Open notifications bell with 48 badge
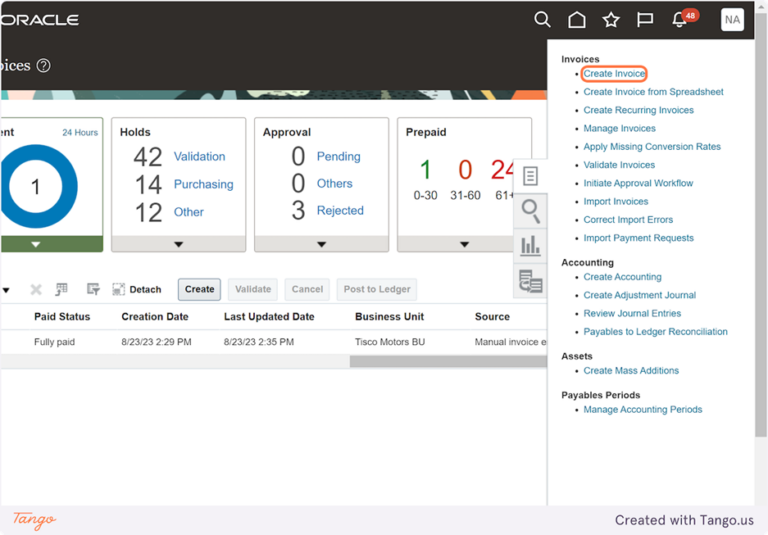768x535 pixels. click(x=684, y=19)
